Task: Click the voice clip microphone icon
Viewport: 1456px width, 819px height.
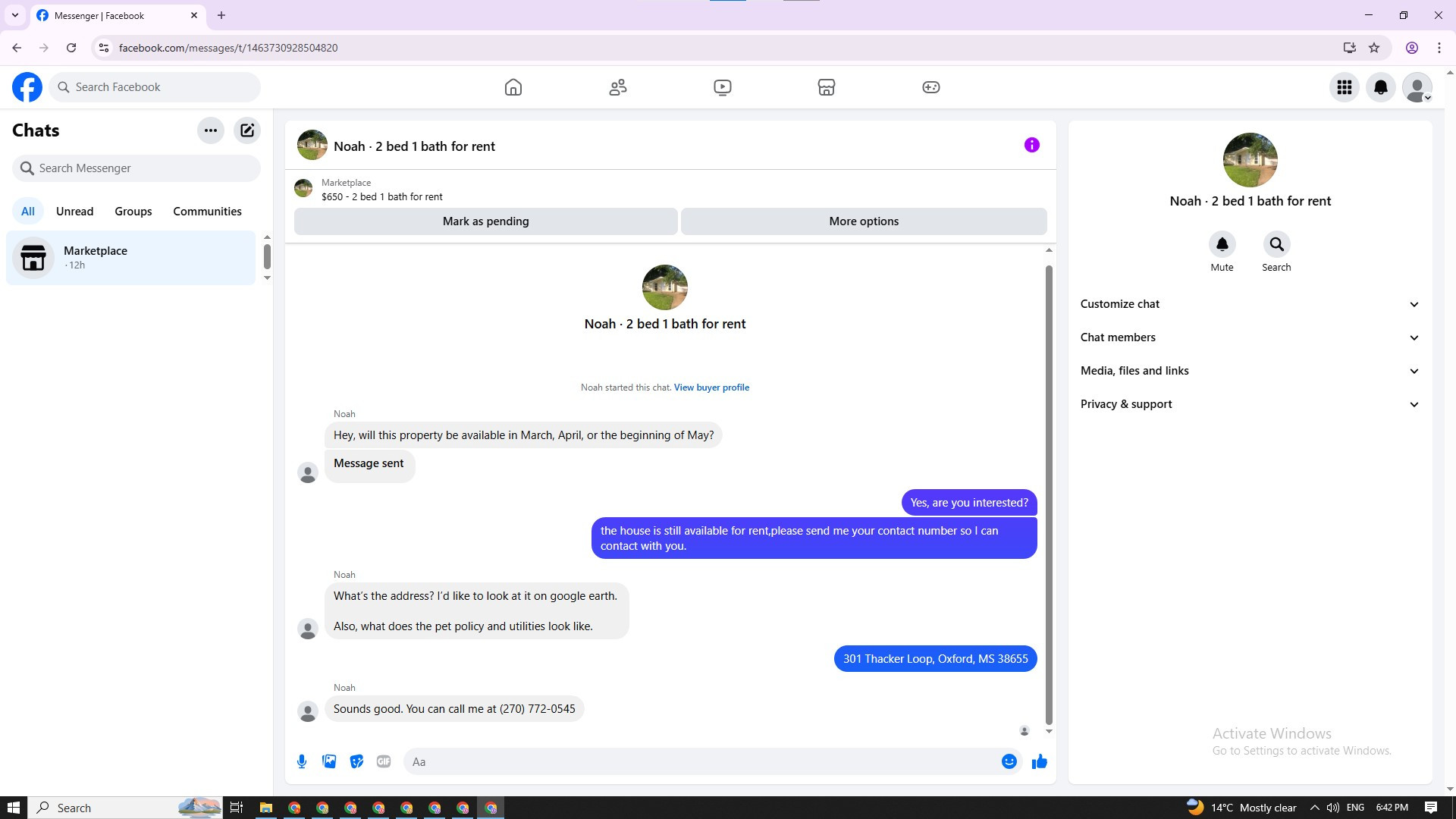Action: [x=302, y=761]
